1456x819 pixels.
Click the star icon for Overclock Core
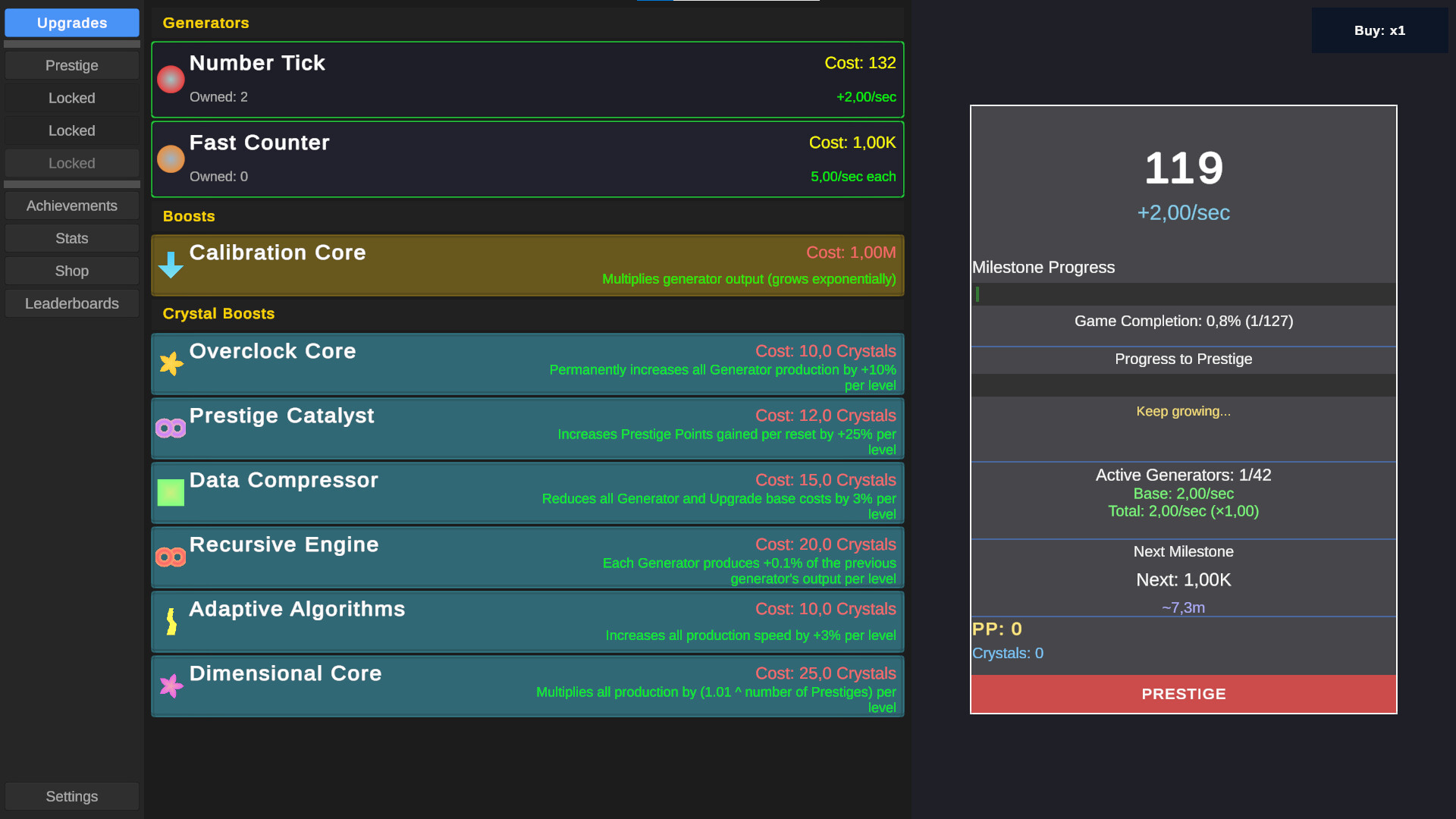[x=171, y=364]
